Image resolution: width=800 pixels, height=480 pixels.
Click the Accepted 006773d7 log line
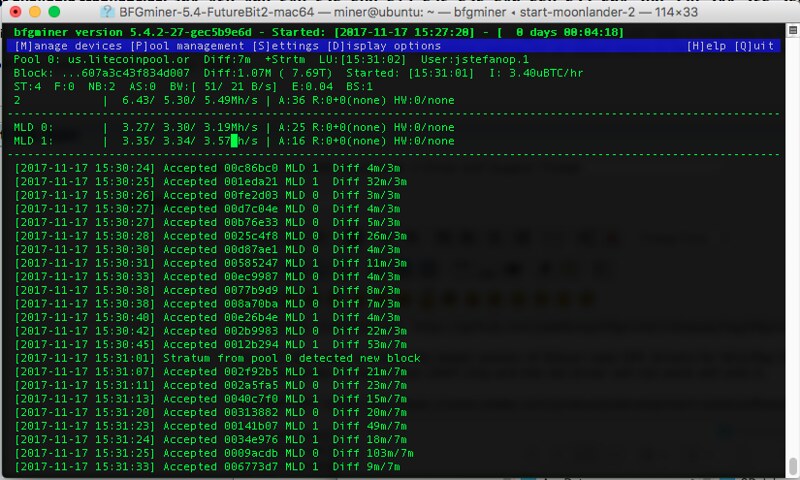pos(207,467)
